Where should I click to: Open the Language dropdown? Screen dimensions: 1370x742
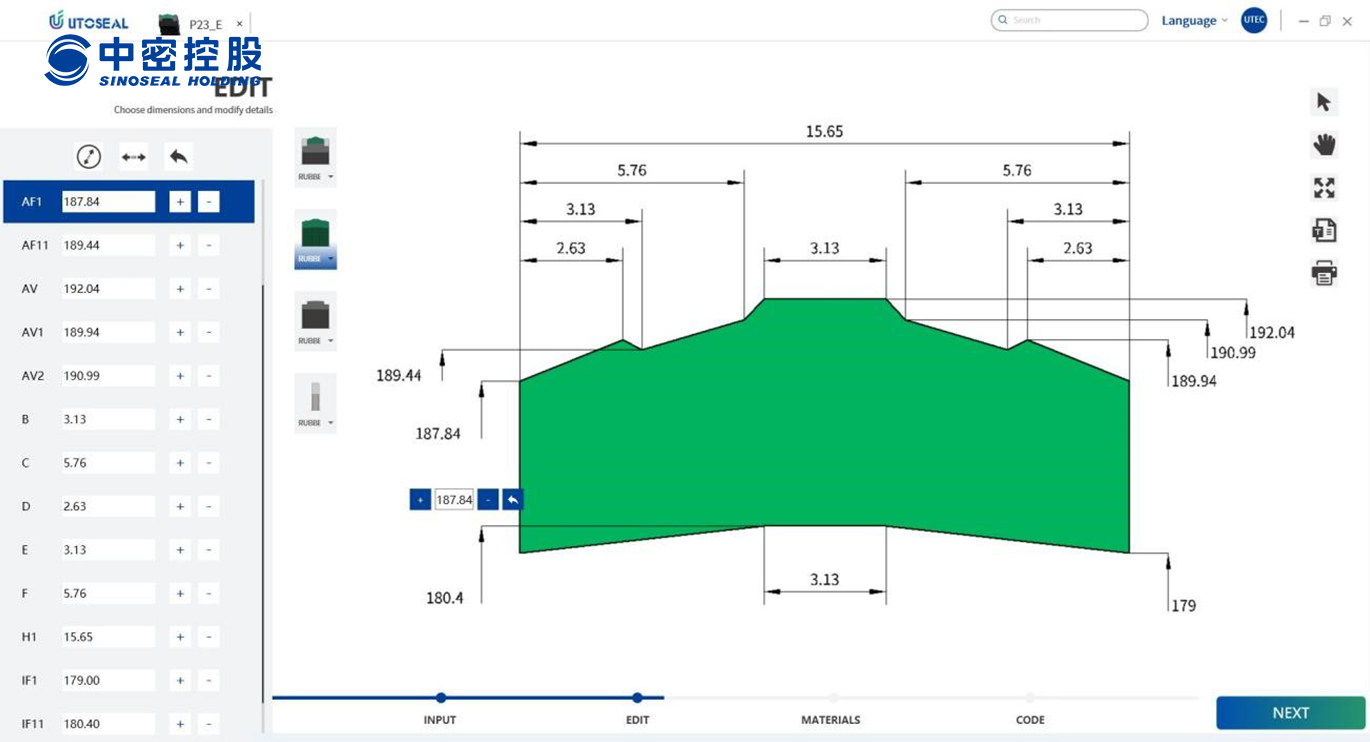pyautogui.click(x=1194, y=21)
